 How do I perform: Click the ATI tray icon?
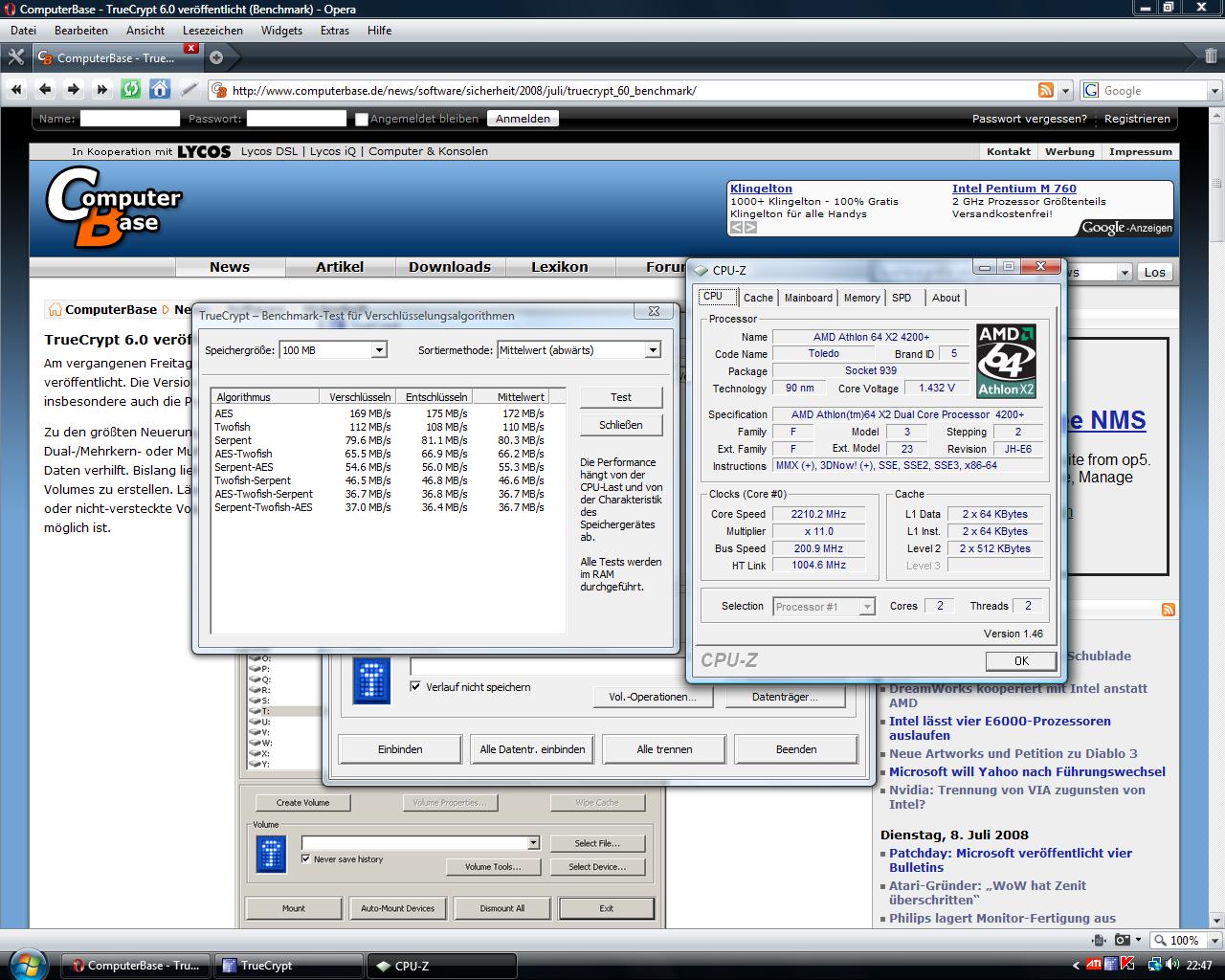1094,965
